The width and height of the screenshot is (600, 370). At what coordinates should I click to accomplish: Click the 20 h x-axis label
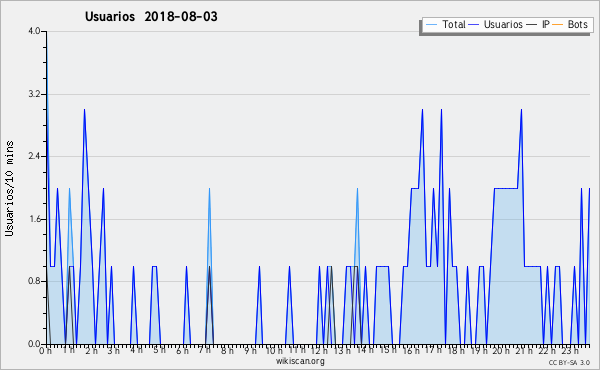click(x=501, y=350)
